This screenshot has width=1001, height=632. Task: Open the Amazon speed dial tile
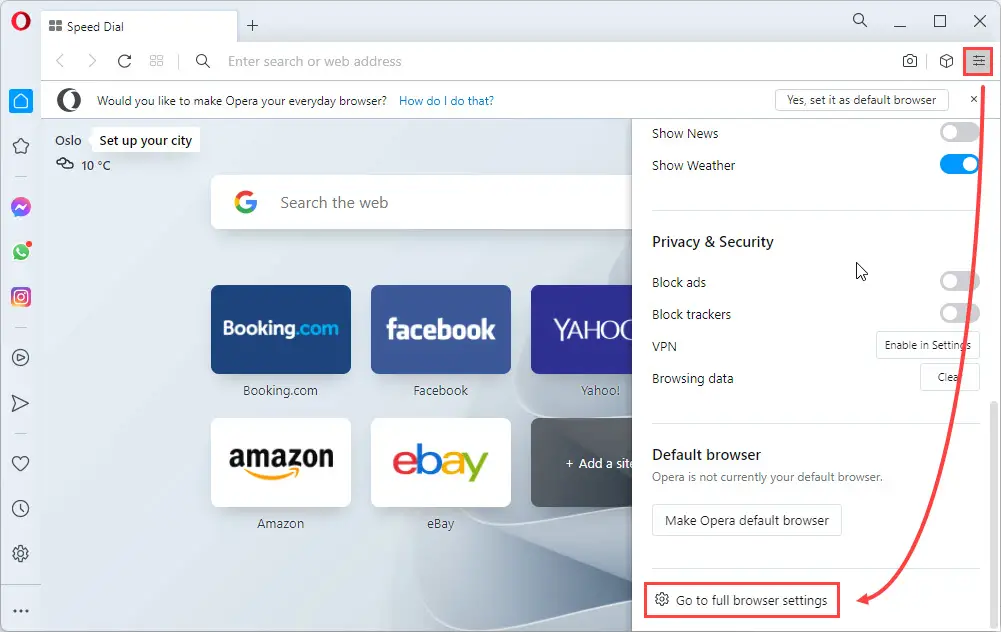pos(281,462)
